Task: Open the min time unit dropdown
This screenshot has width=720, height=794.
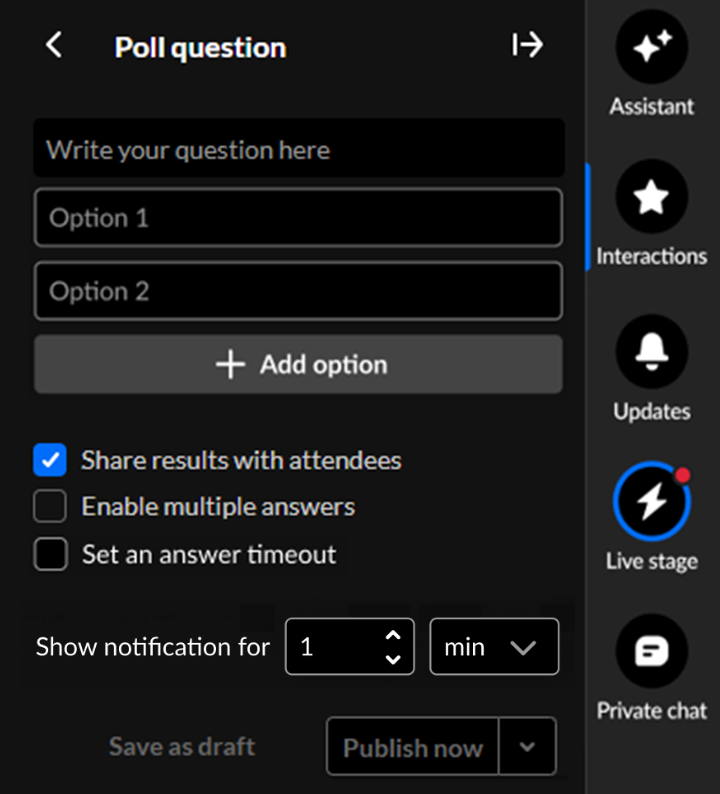Action: pos(494,647)
